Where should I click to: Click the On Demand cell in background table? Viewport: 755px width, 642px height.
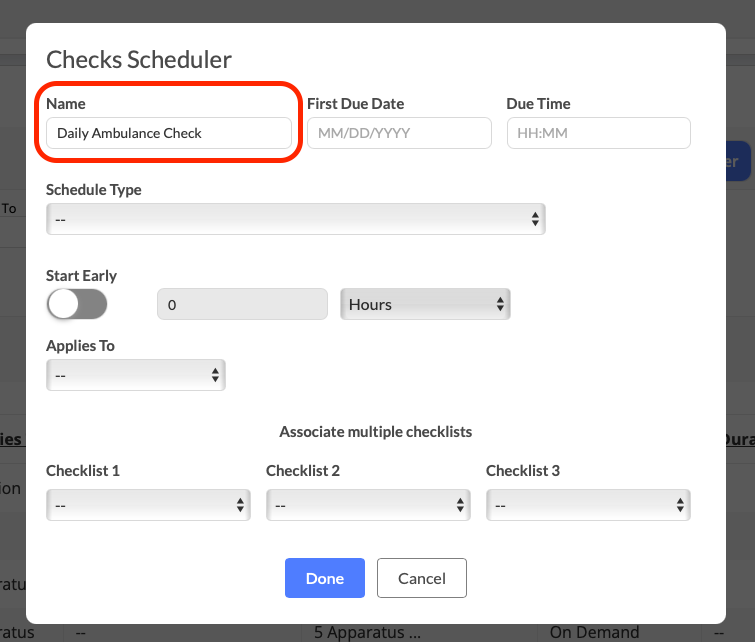(x=594, y=632)
